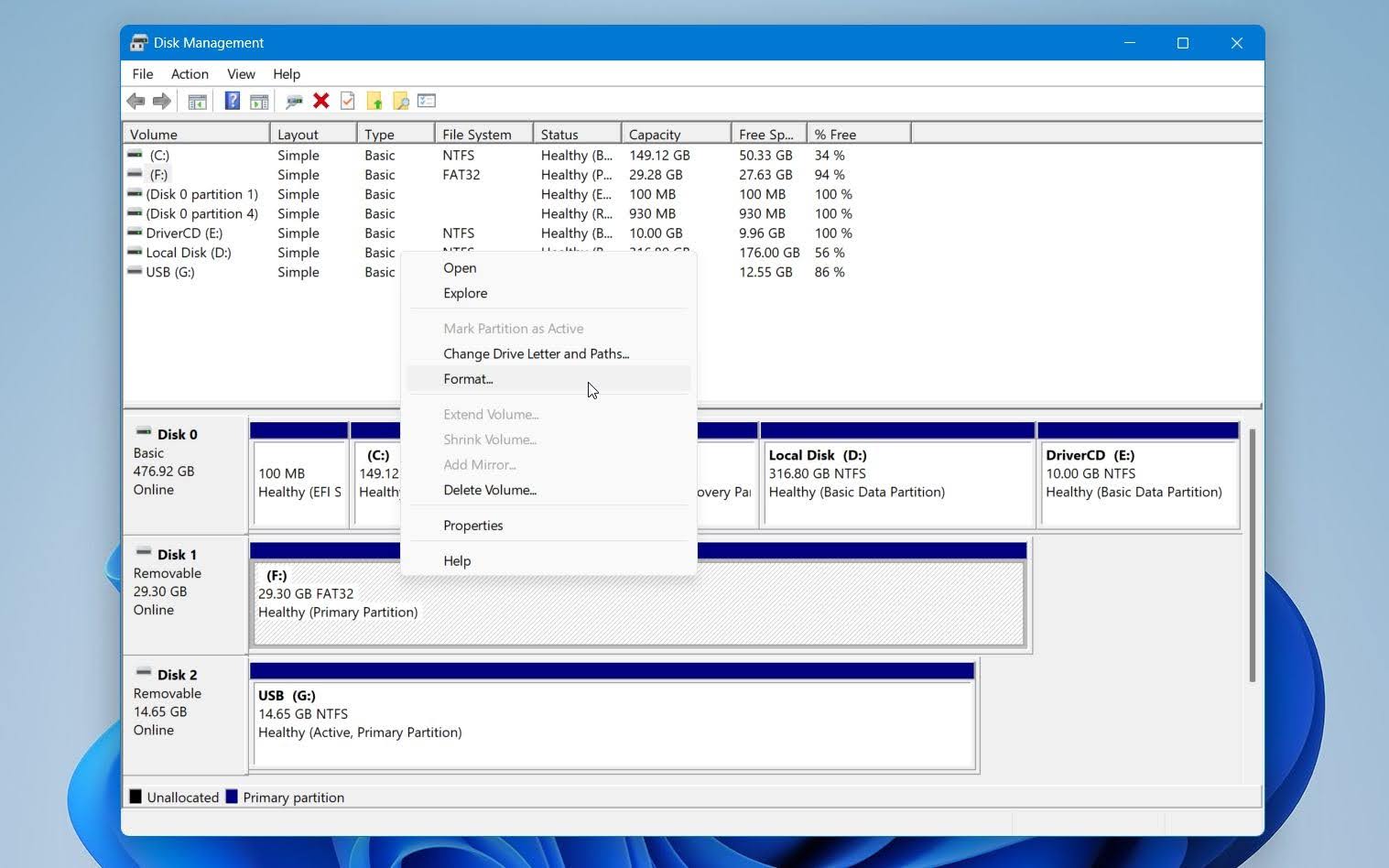Click the disk icon next to Disk 2
Screen dimensions: 1389x868
144,672
